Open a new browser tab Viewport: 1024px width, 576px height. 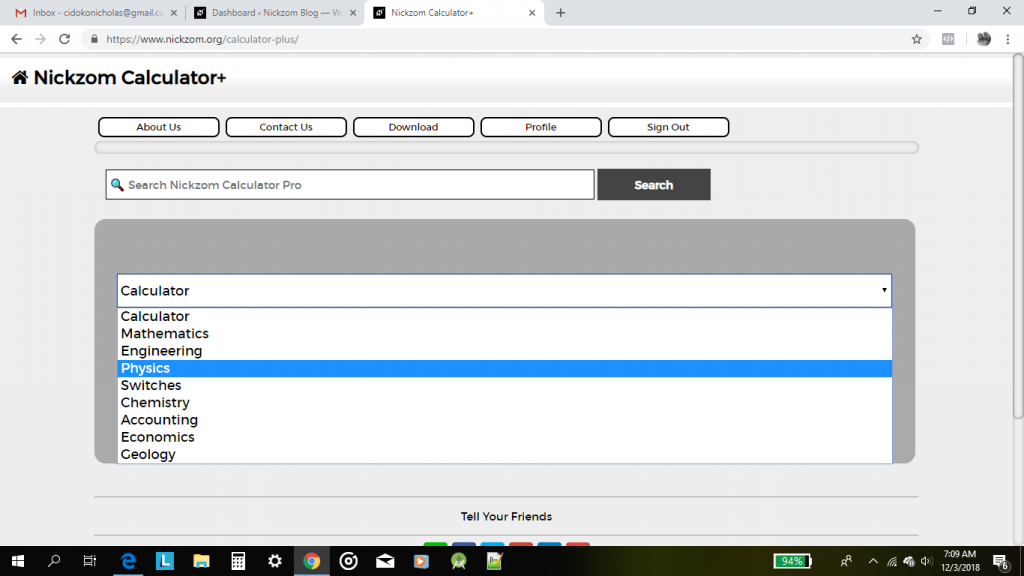[x=560, y=12]
